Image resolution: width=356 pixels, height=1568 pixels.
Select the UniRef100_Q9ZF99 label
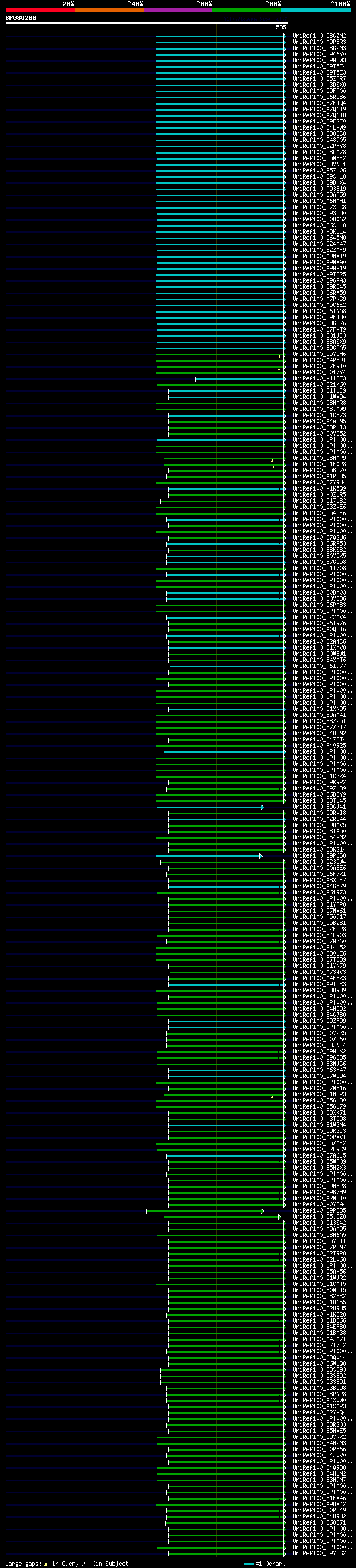coord(319,1021)
